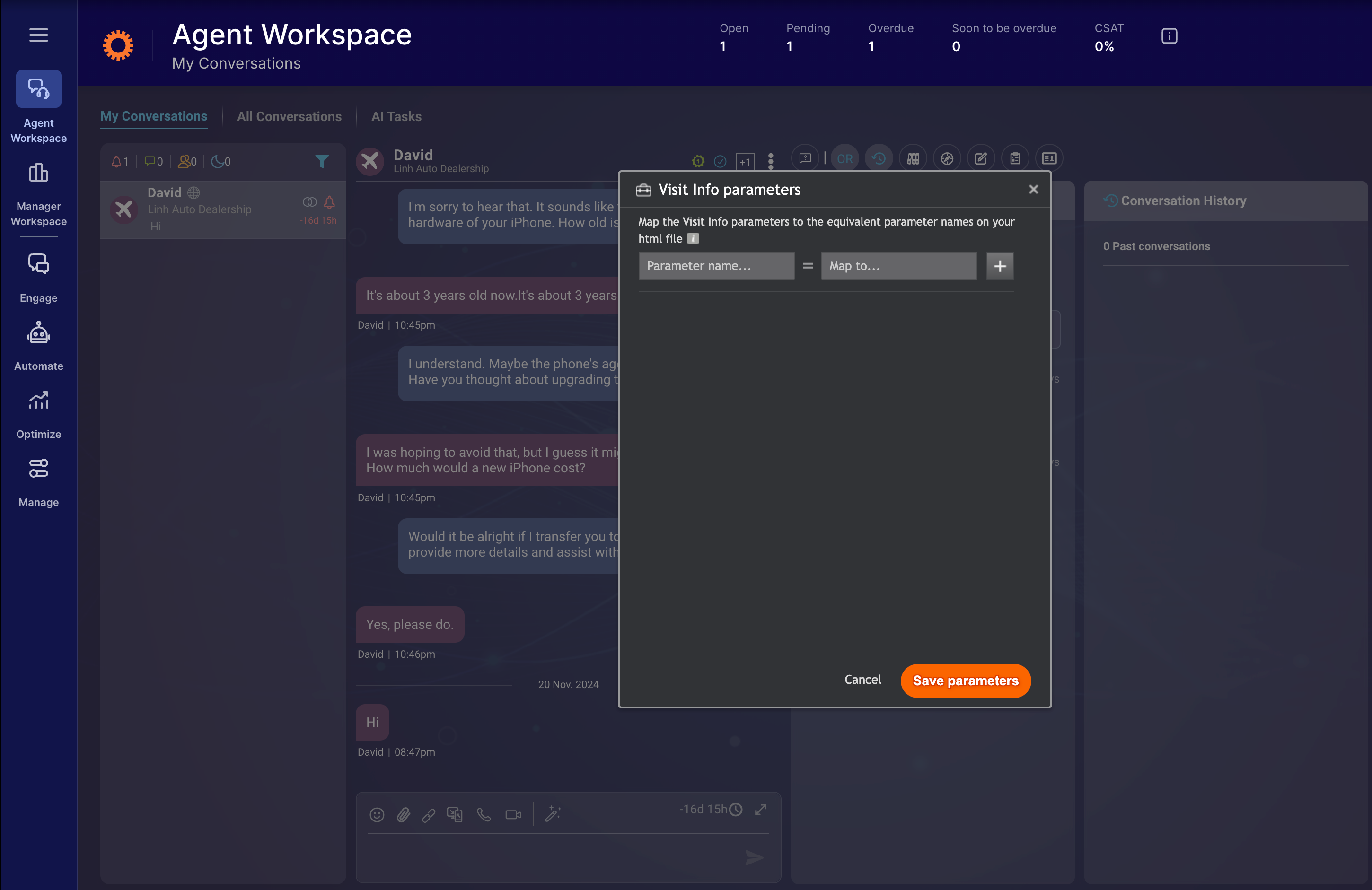This screenshot has width=1372, height=890.
Task: Open the Manage section
Action: click(39, 483)
